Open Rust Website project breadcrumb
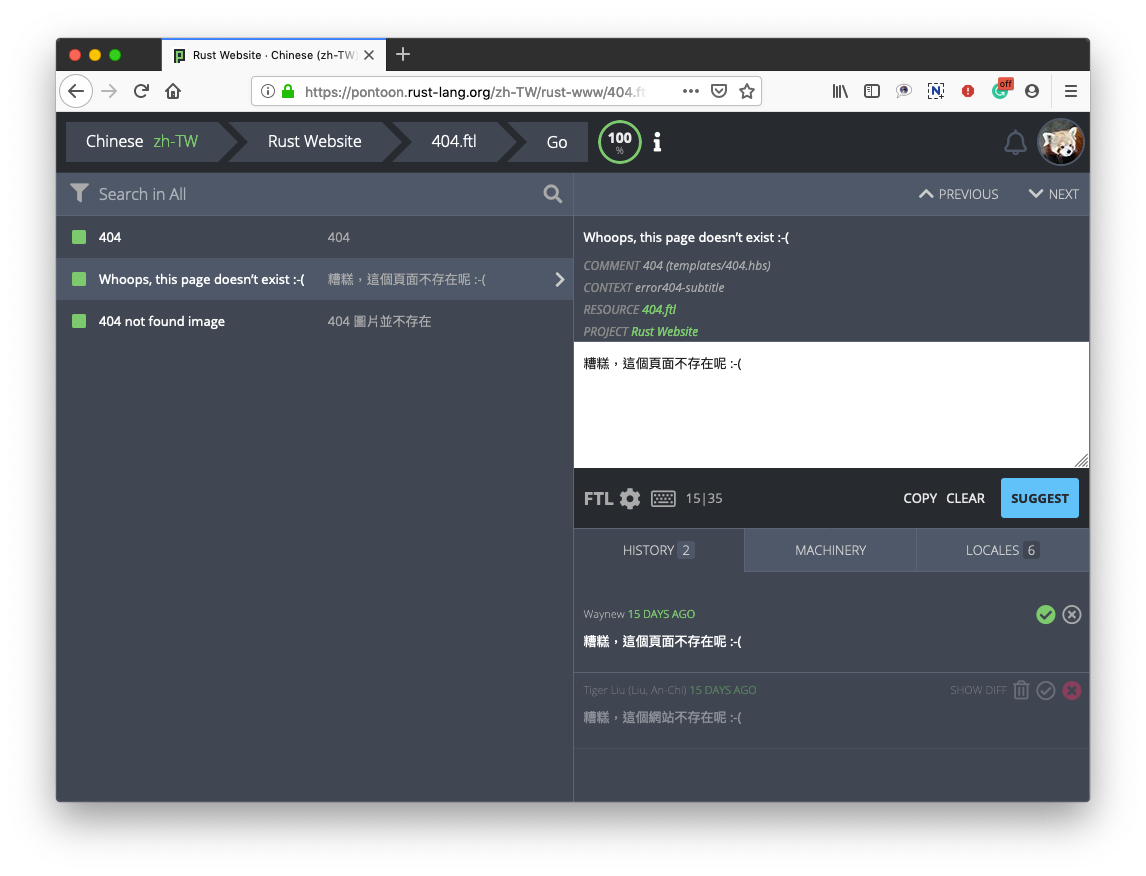Viewport: 1146px width, 876px height. coord(314,142)
